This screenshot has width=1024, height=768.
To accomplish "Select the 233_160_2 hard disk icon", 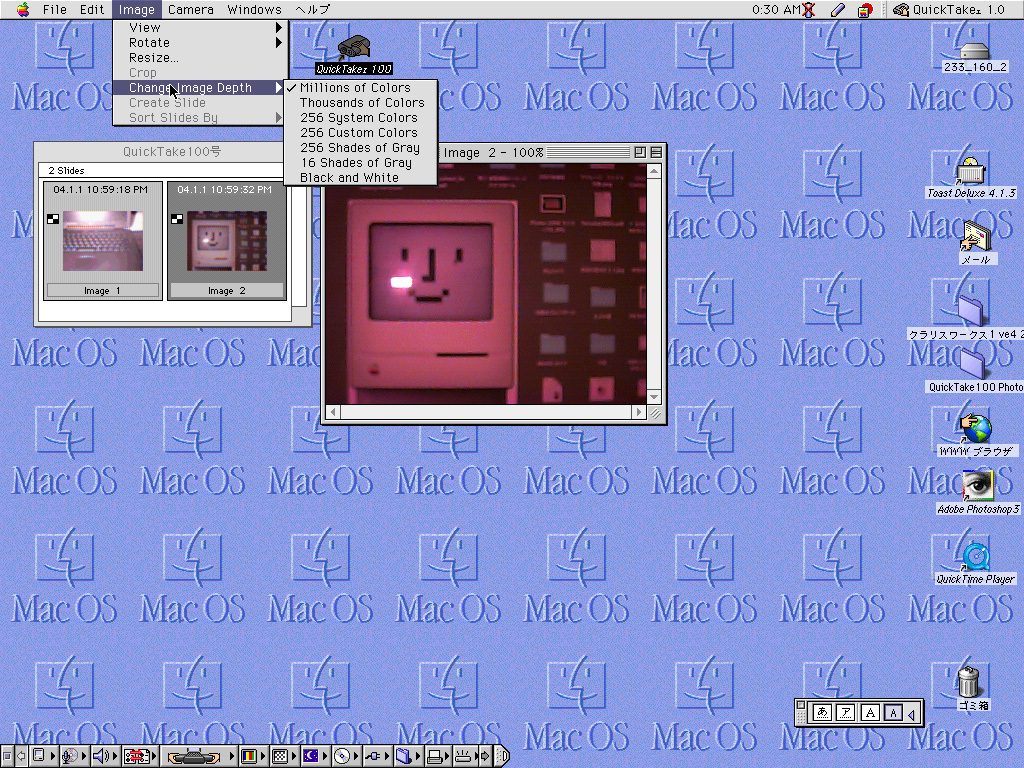I will pyautogui.click(x=975, y=50).
